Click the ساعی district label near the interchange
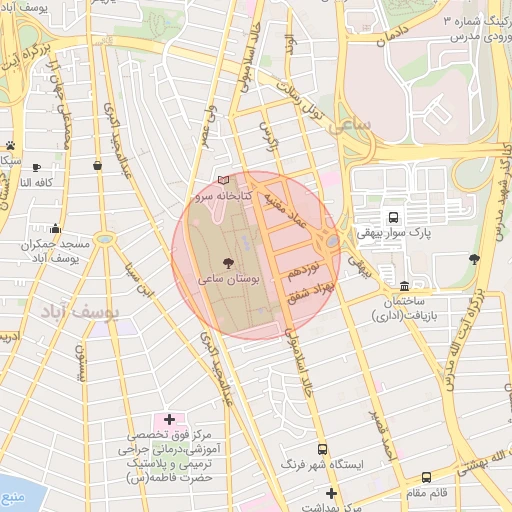This screenshot has height=512, width=512. coord(350,126)
